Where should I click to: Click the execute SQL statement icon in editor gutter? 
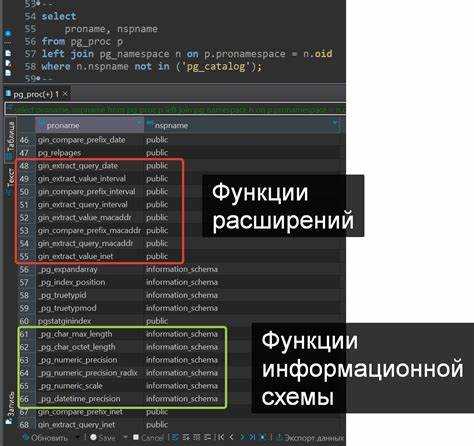coord(9,33)
